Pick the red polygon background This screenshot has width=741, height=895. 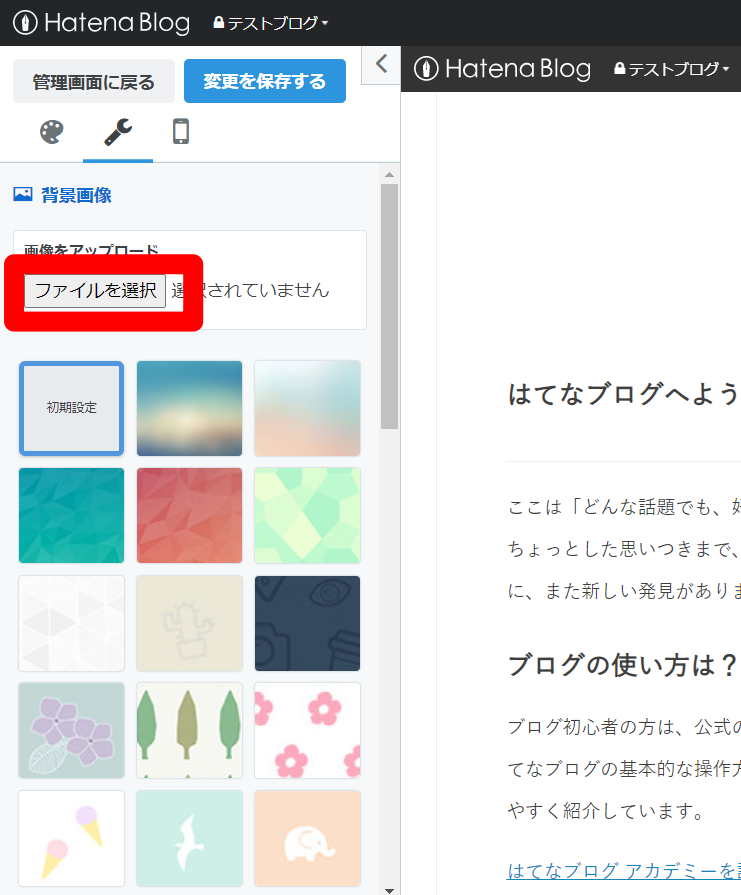[190, 515]
